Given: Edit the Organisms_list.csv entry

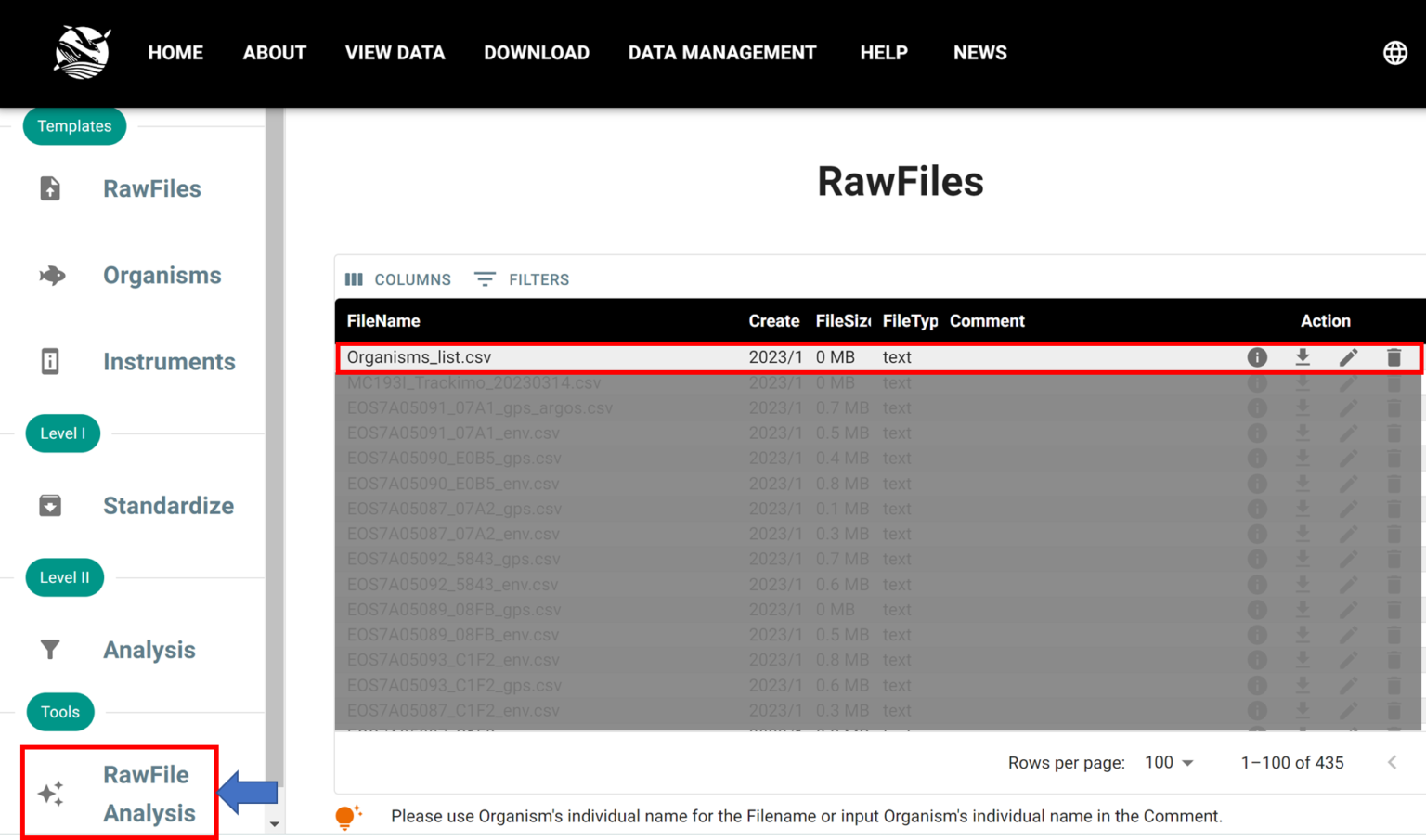Looking at the screenshot, I should tap(1348, 356).
